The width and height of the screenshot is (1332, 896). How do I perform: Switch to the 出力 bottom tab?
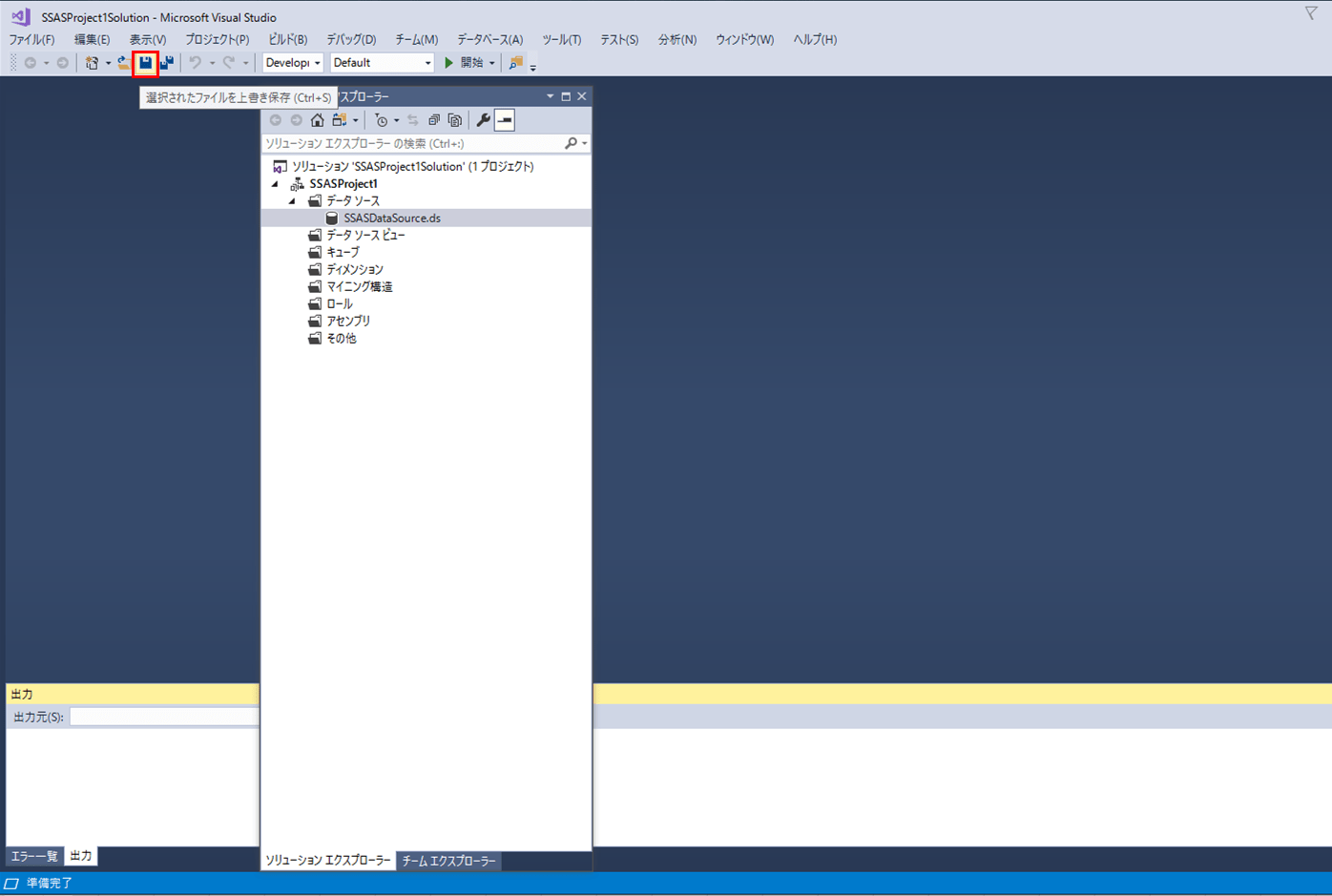click(81, 856)
